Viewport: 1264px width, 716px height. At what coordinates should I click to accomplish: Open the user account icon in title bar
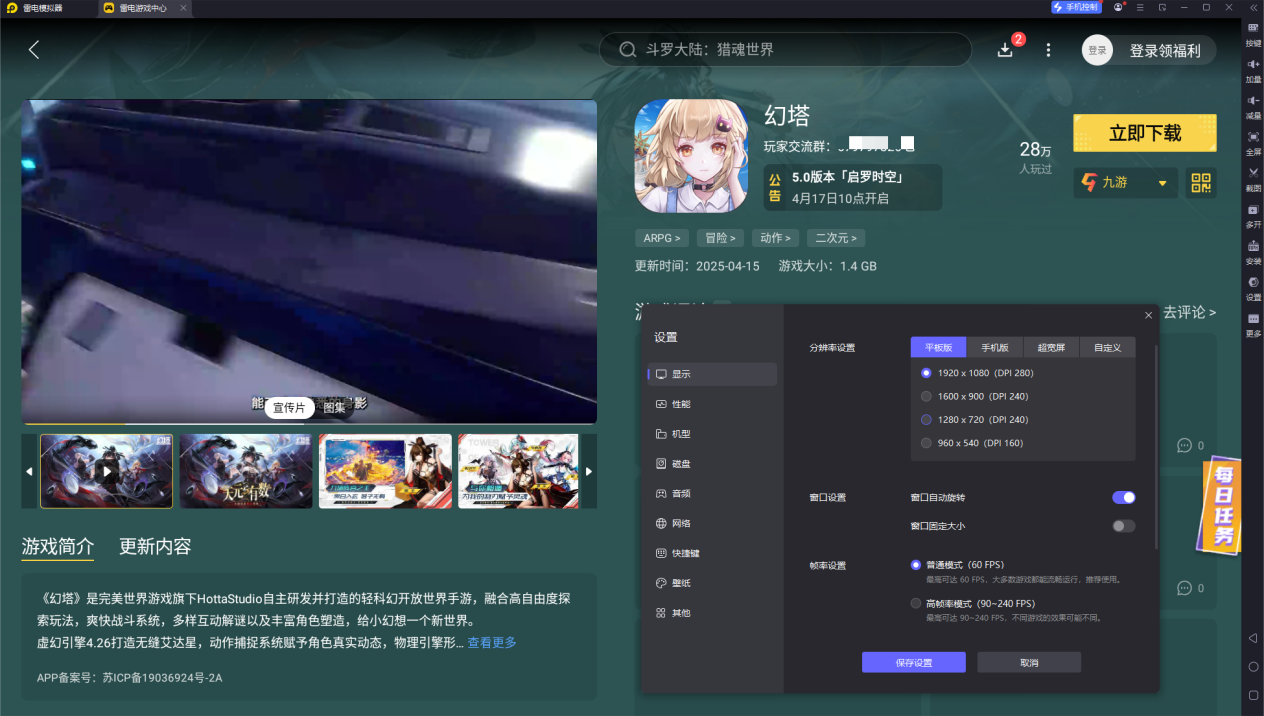(x=1119, y=7)
